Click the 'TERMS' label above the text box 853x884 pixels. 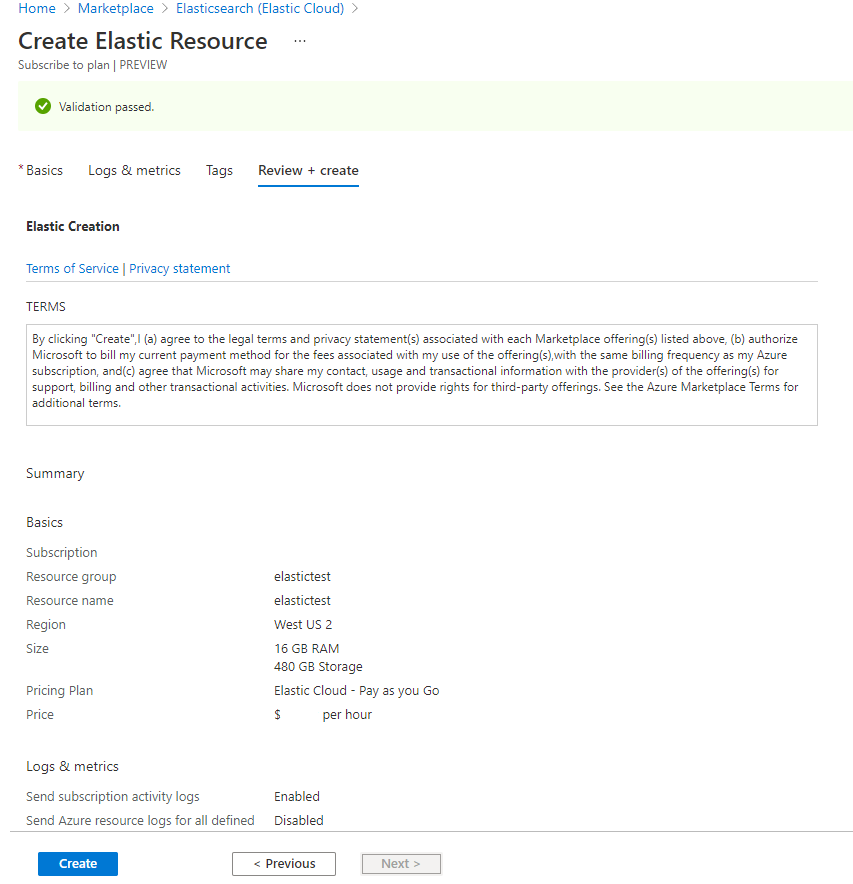(46, 307)
